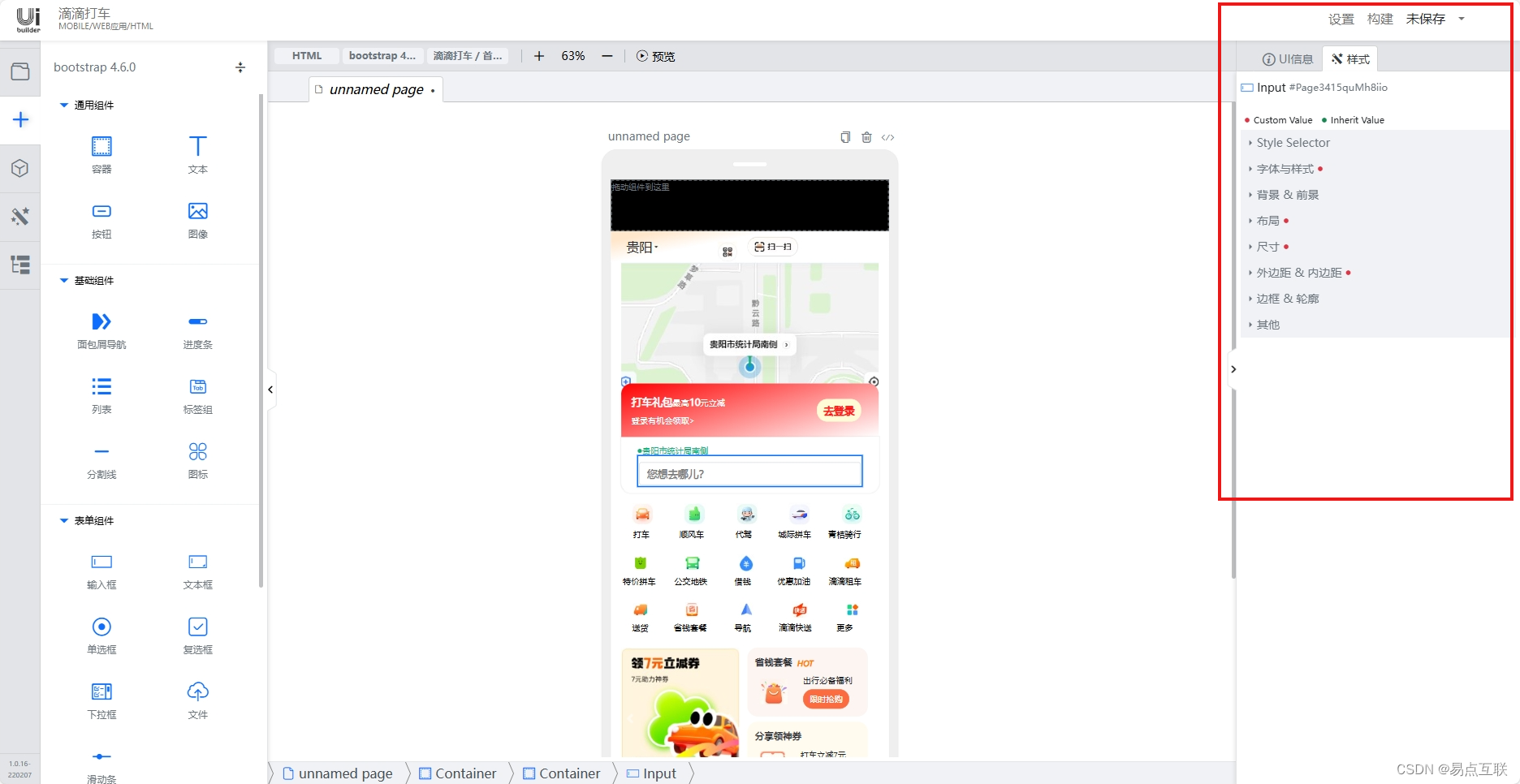Select the 文本框 textarea component
The image size is (1520, 784).
point(197,571)
